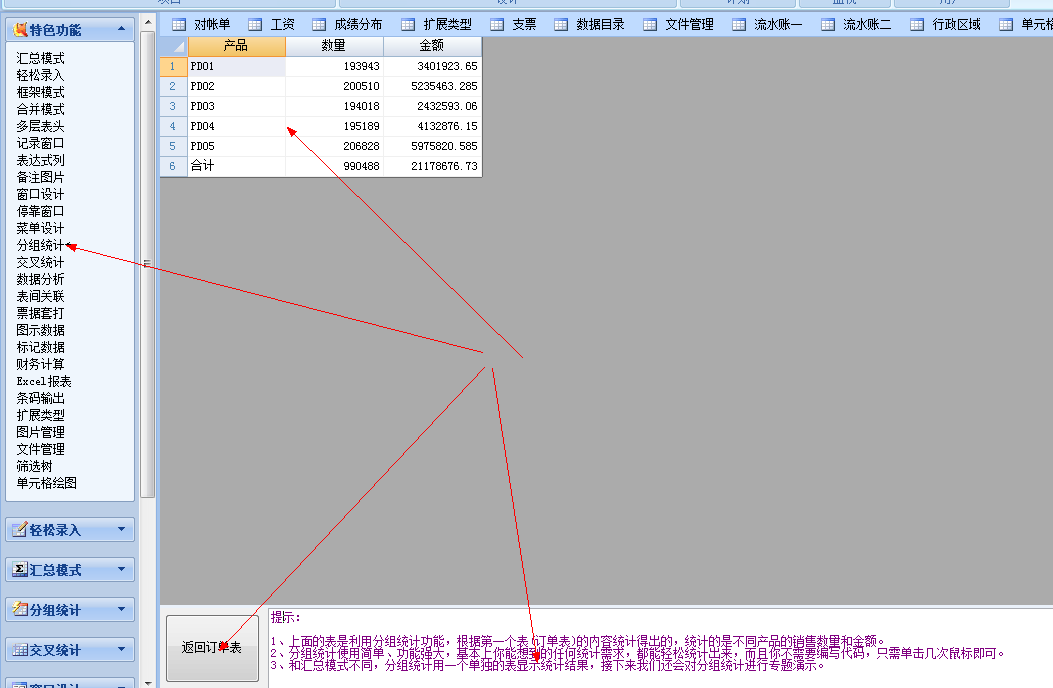Open 汇总模式 in the feature list
Viewport: 1053px width, 688px height.
[x=41, y=58]
